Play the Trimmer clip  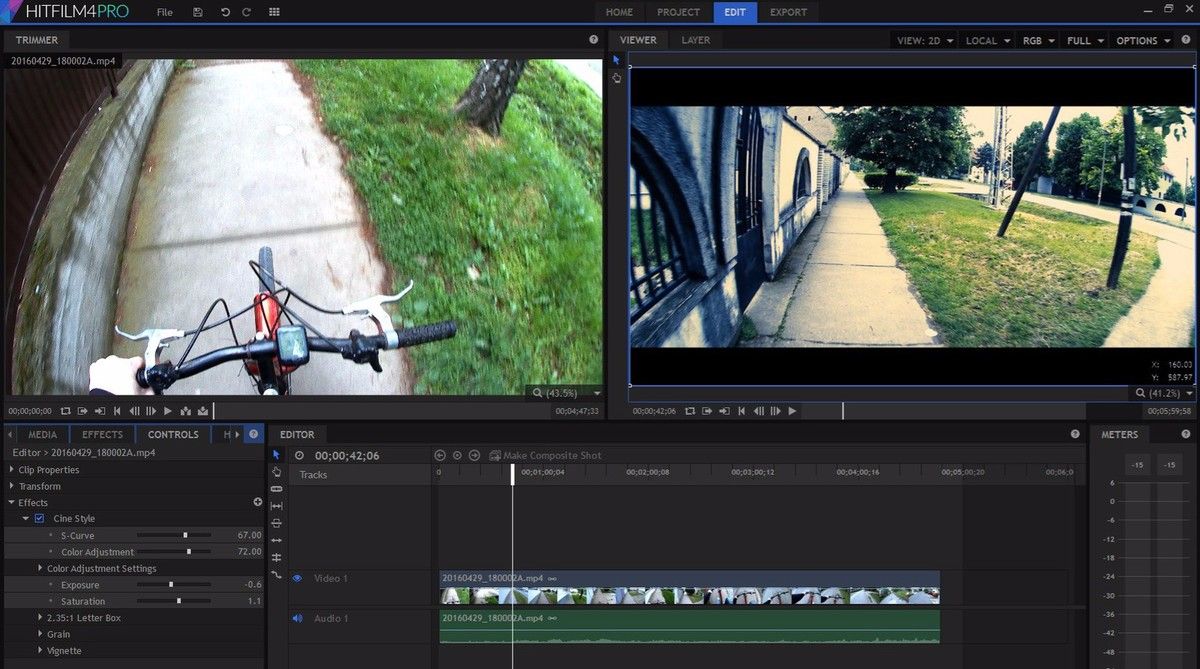click(x=168, y=411)
